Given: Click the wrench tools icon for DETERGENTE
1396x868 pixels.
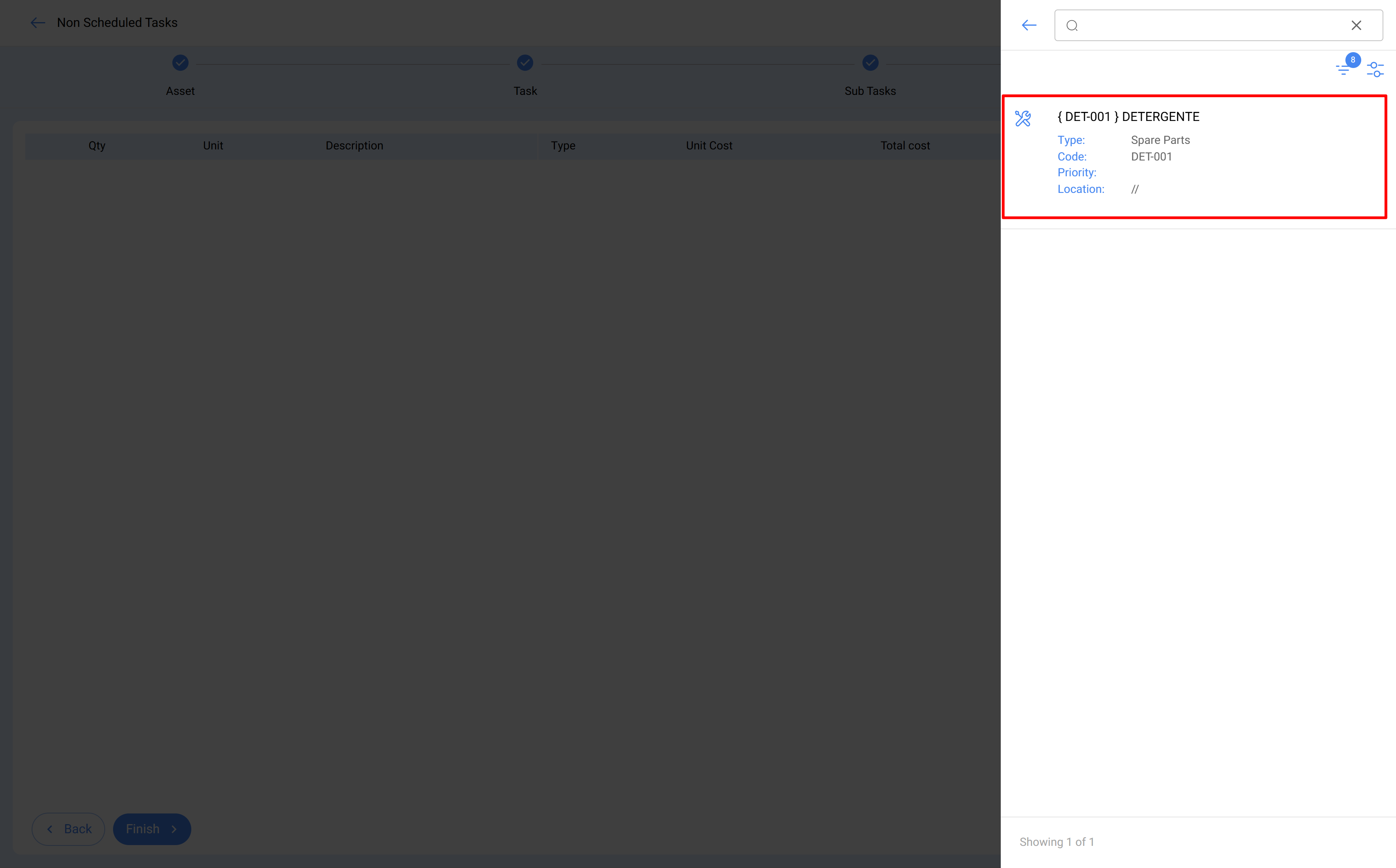Looking at the screenshot, I should pos(1023,118).
